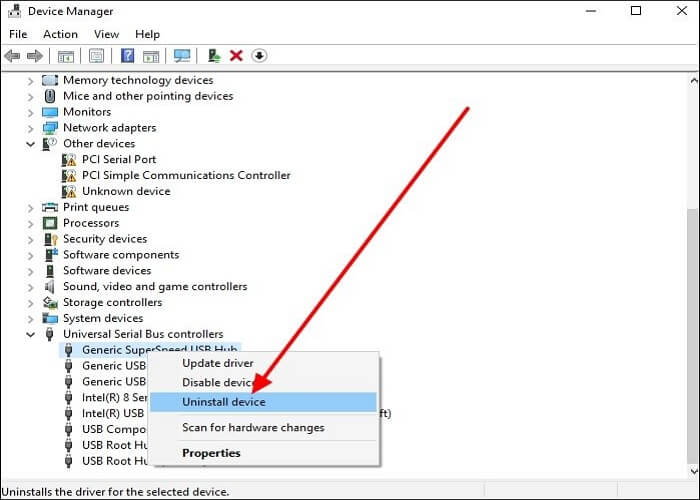This screenshot has height=500, width=700.
Task: Select Sound, video and game controllers
Action: (155, 287)
